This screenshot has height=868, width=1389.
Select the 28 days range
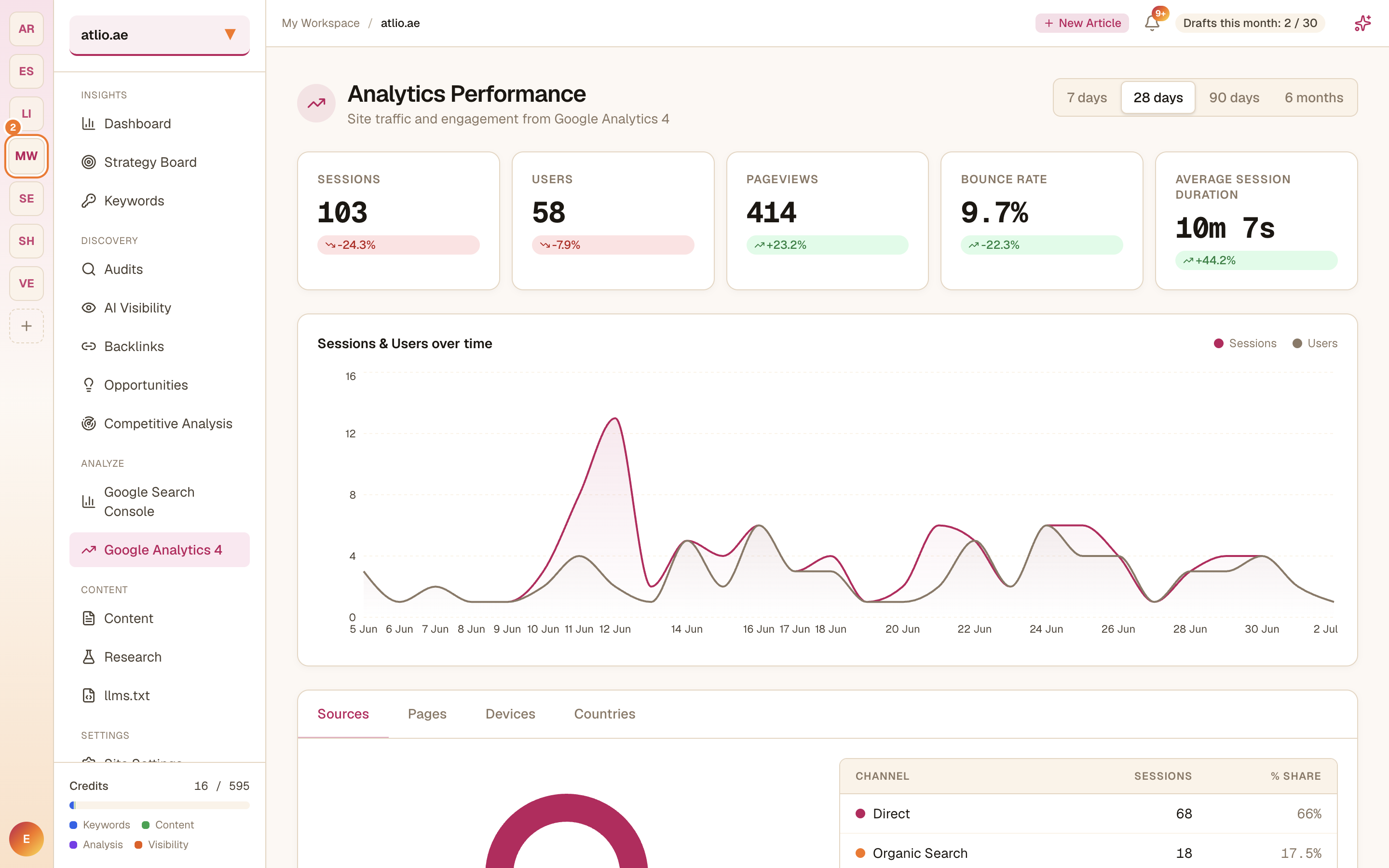coord(1157,97)
